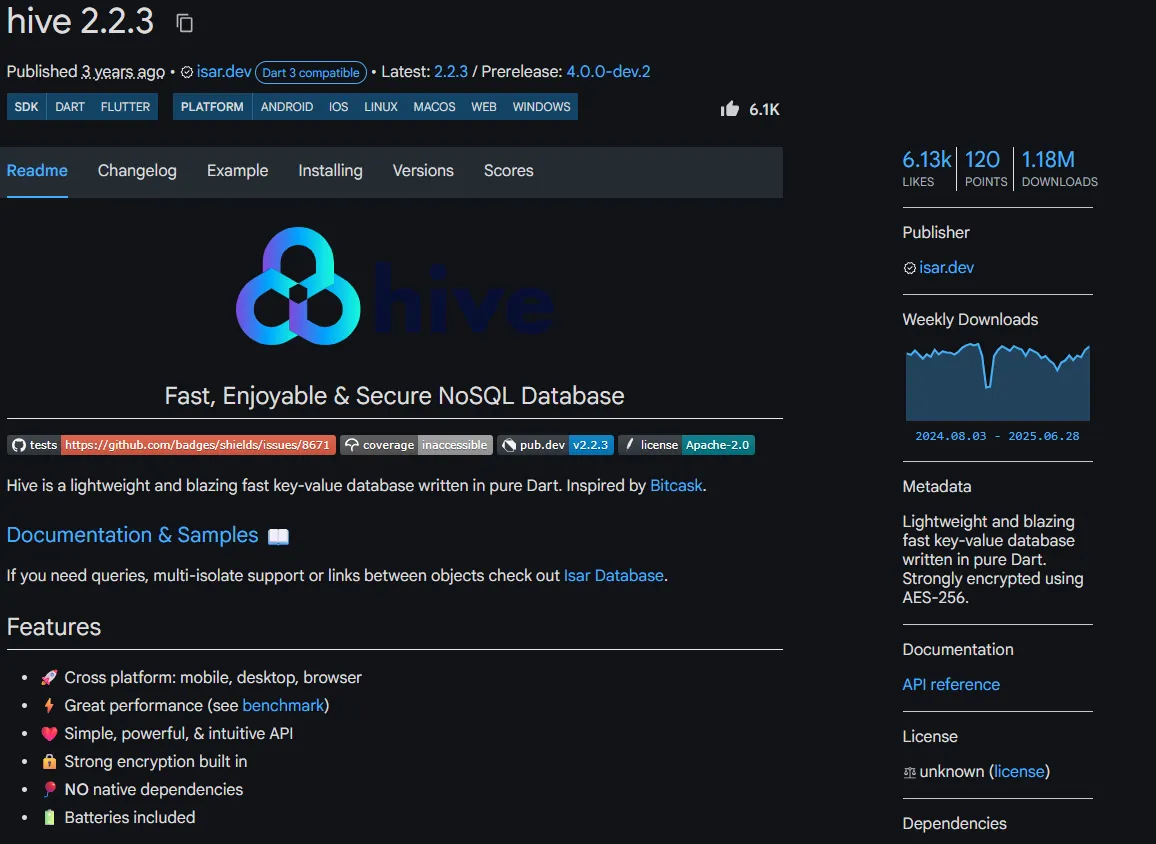Show the Scores tab
The image size is (1156, 844).
point(509,171)
